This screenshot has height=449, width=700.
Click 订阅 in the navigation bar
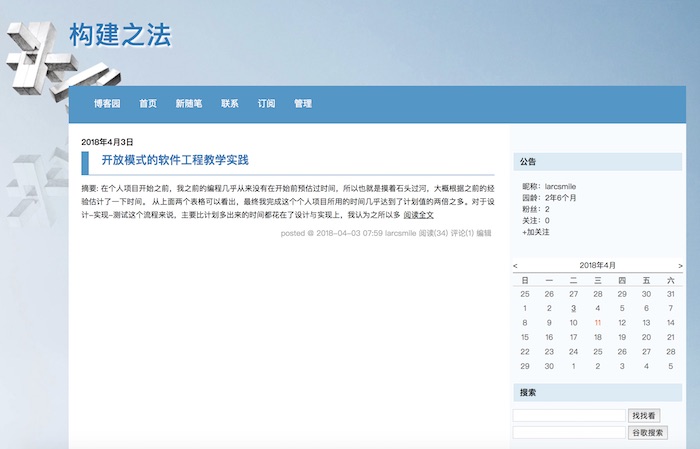coord(266,103)
